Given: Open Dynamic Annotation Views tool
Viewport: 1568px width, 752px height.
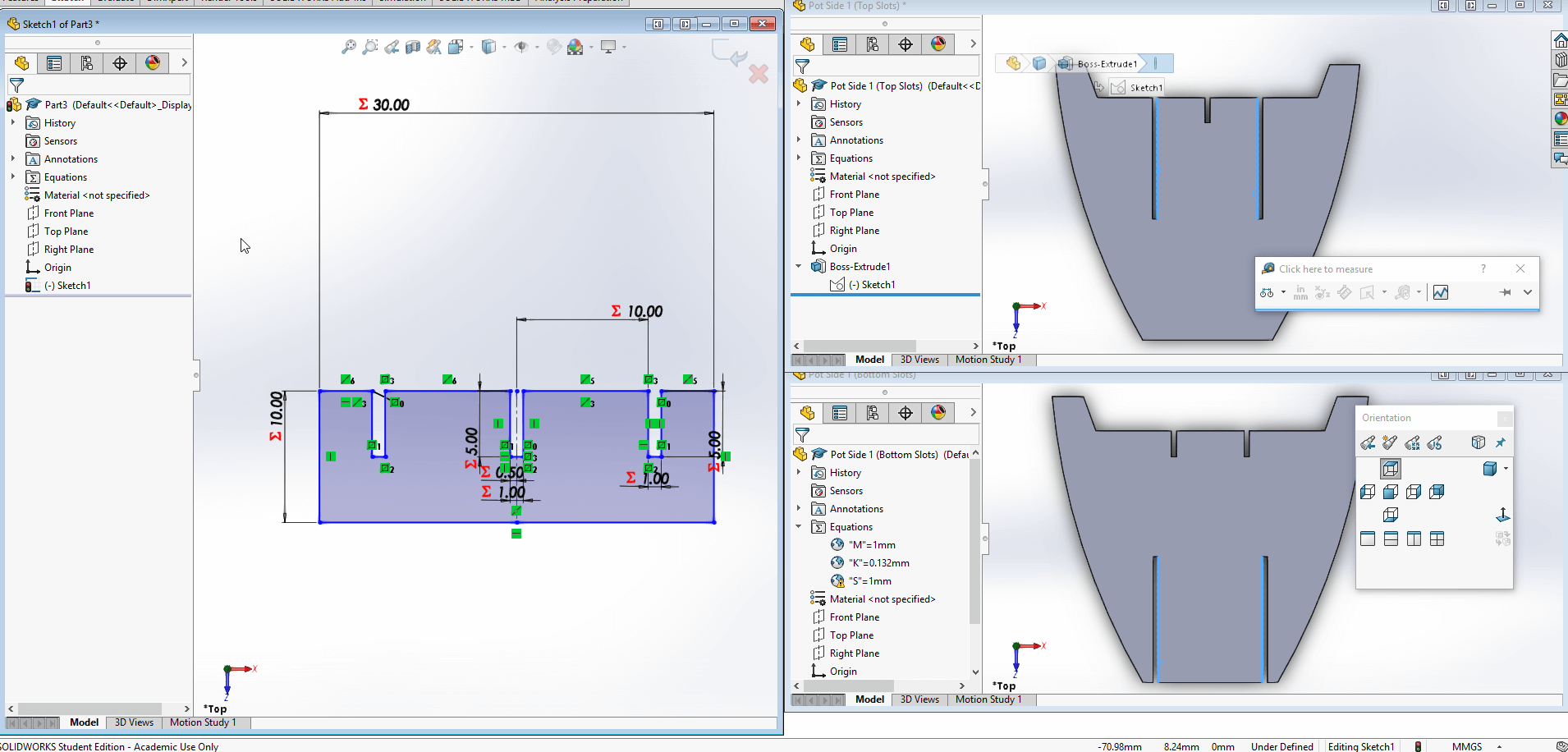Looking at the screenshot, I should click(434, 47).
